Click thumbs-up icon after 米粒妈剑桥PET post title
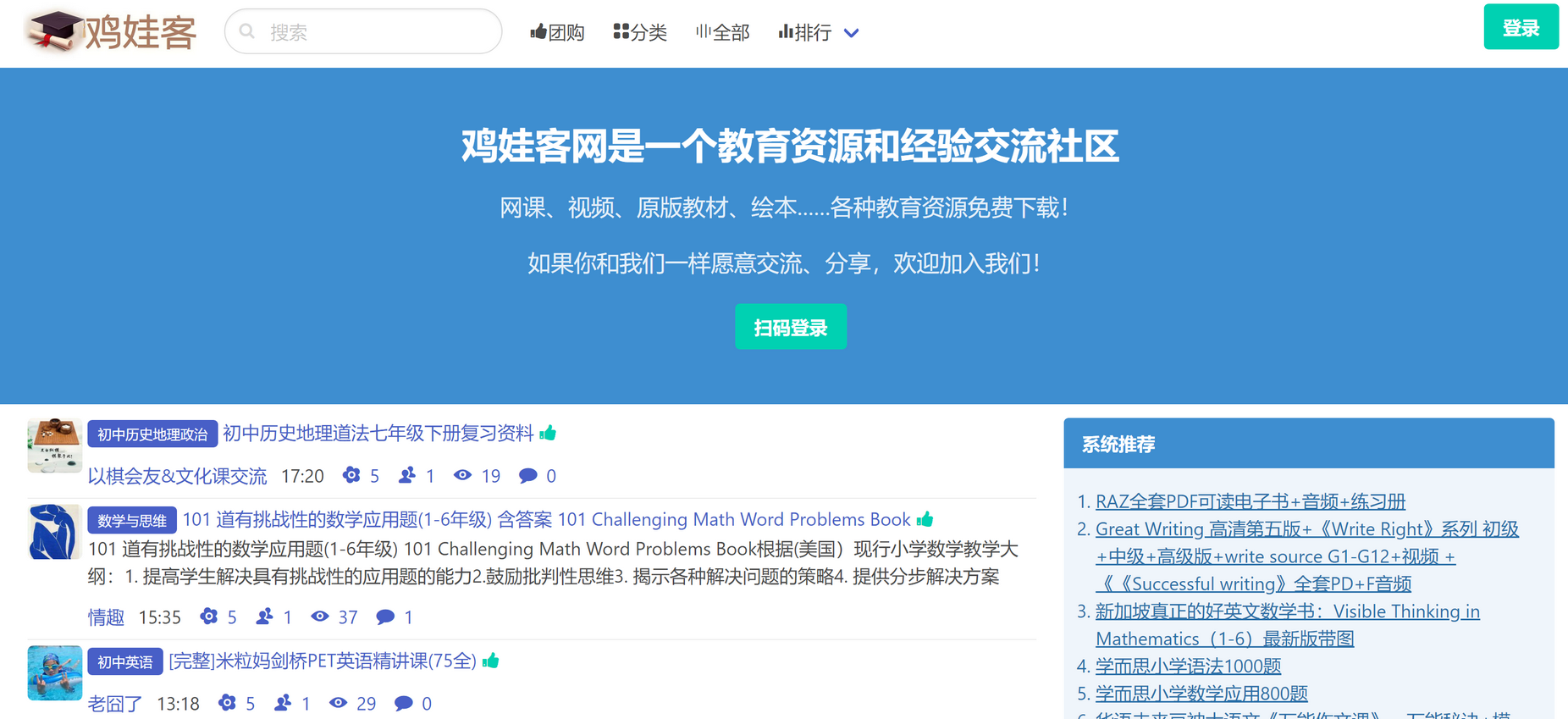Screen dimensions: 1568x719 pyautogui.click(x=491, y=661)
